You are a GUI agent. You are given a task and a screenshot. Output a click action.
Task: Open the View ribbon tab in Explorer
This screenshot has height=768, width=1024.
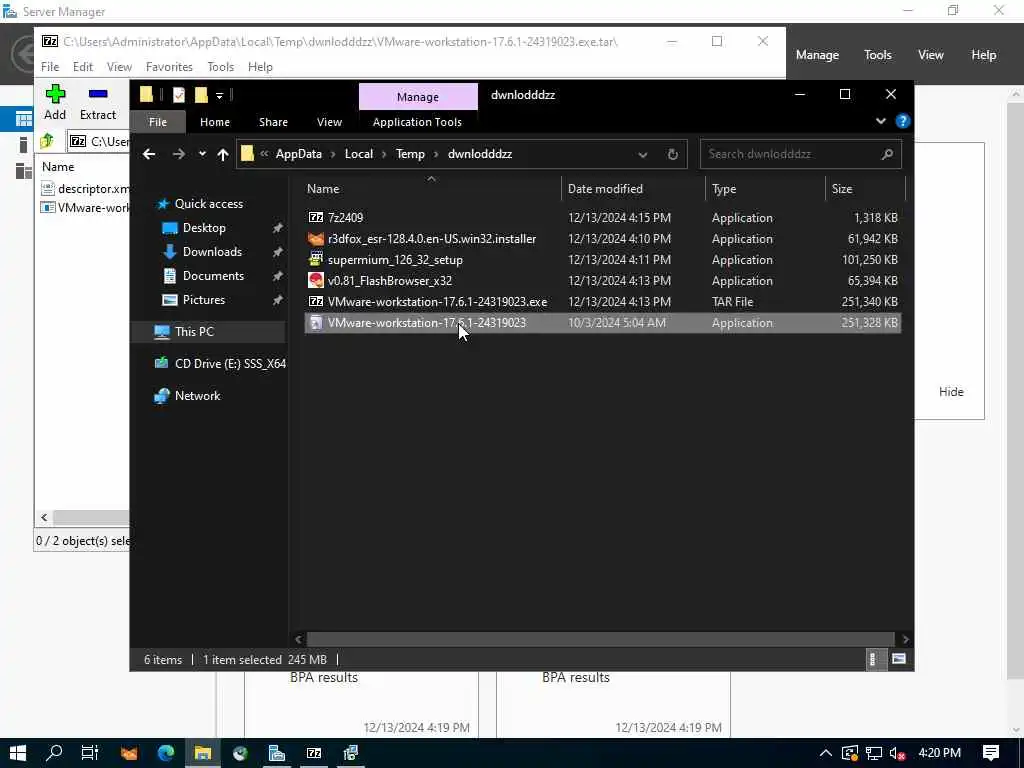tap(329, 122)
